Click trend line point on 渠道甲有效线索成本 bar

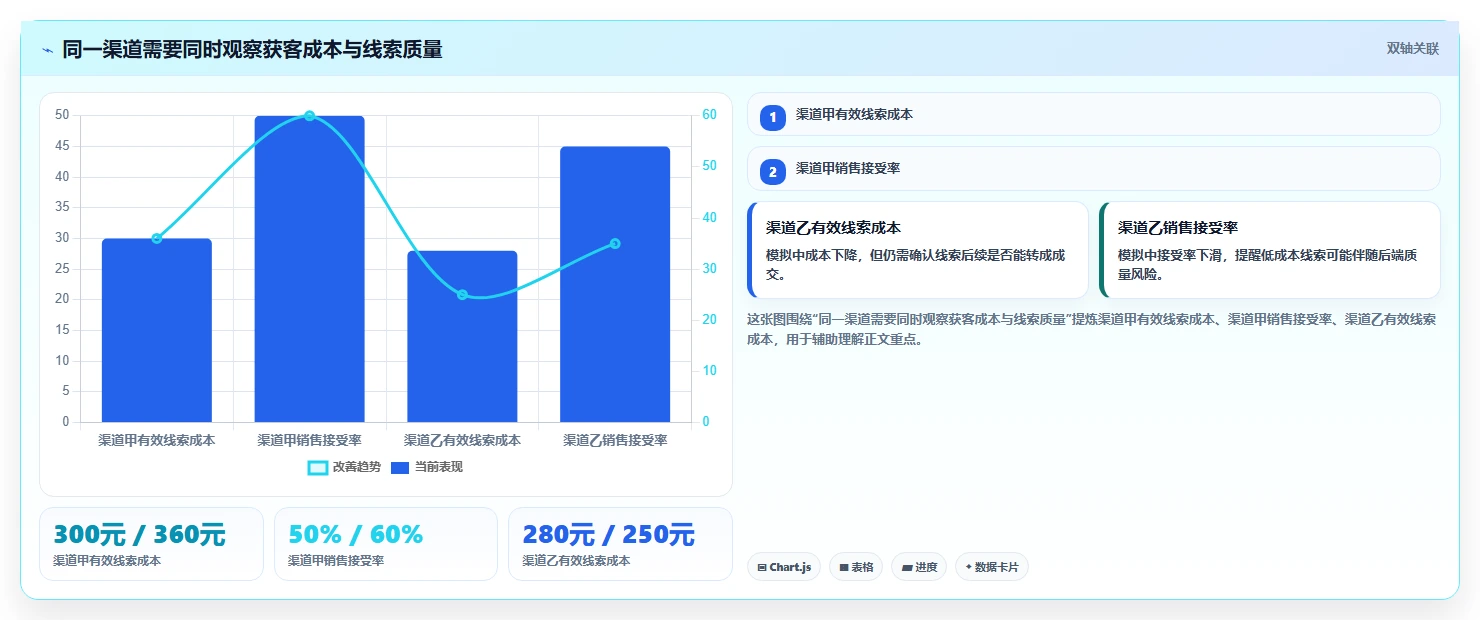pyautogui.click(x=157, y=238)
